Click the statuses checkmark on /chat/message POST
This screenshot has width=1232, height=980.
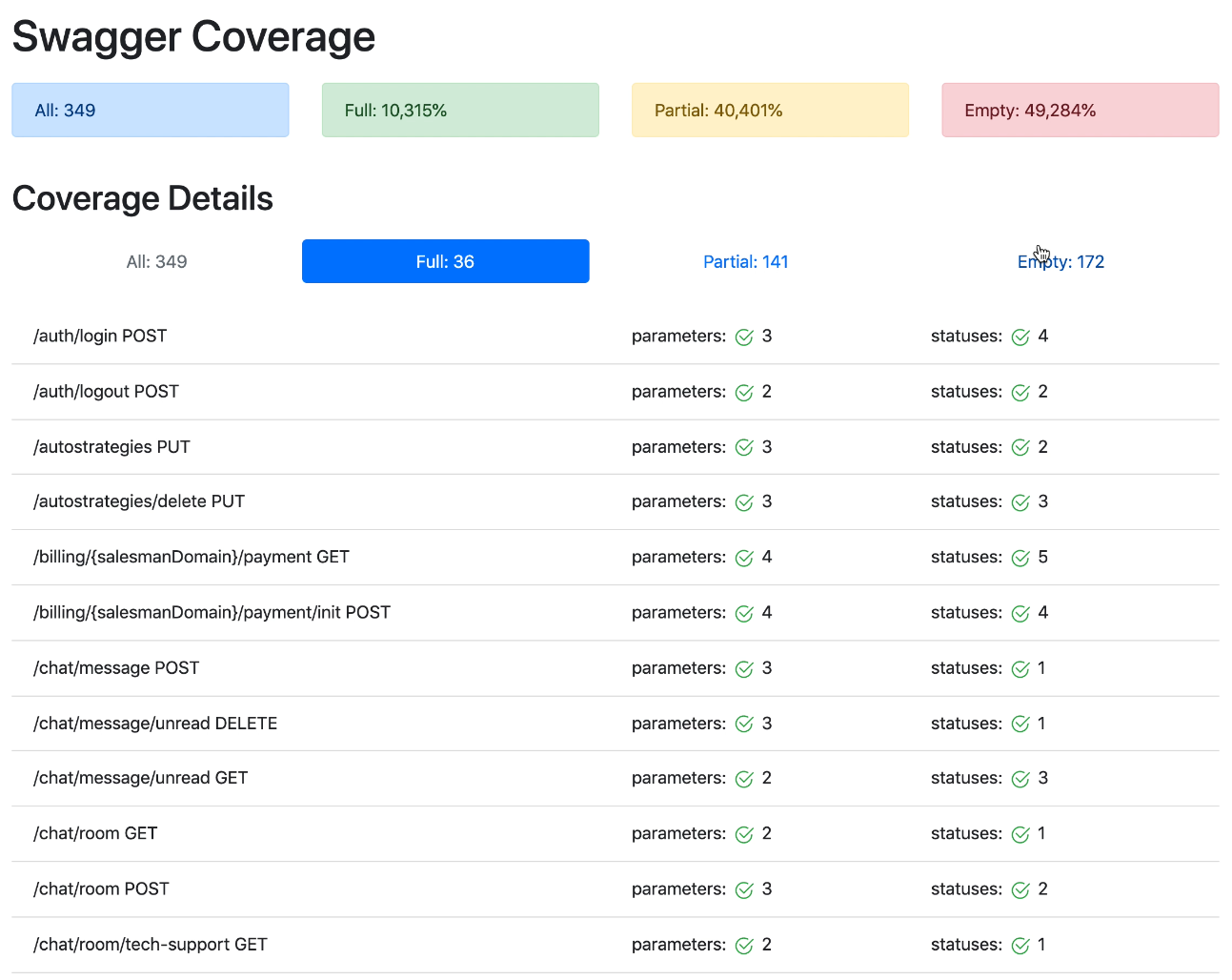[1020, 668]
